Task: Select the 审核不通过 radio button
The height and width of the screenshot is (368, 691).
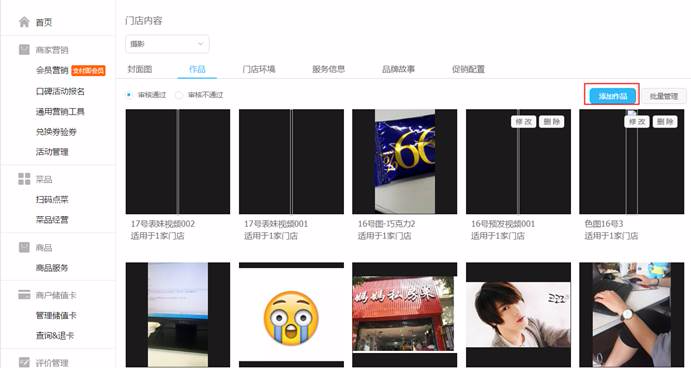Action: (179, 95)
